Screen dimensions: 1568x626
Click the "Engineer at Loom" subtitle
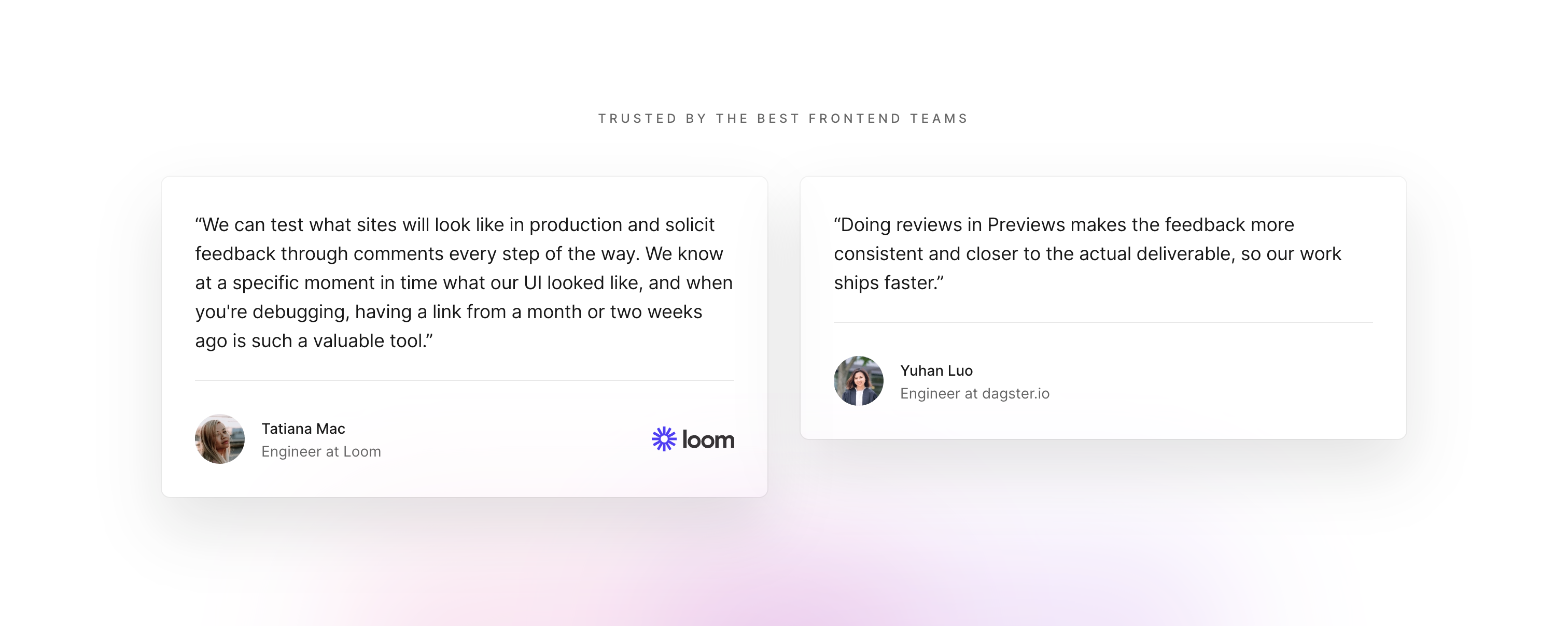click(321, 451)
